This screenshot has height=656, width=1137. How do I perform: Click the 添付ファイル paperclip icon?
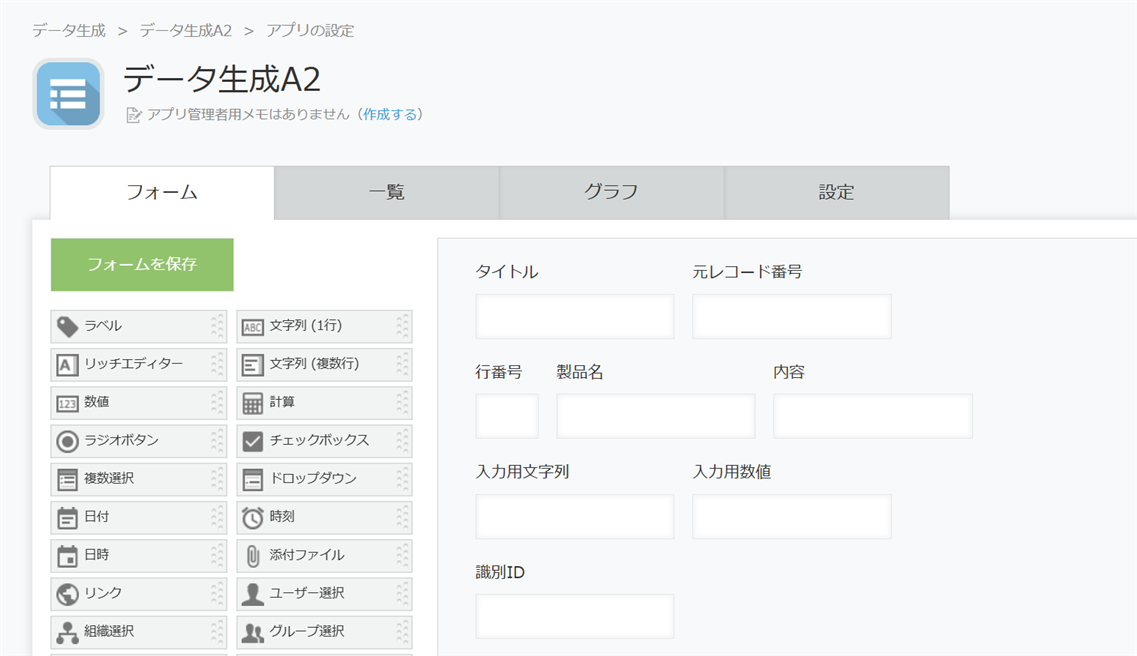point(252,556)
